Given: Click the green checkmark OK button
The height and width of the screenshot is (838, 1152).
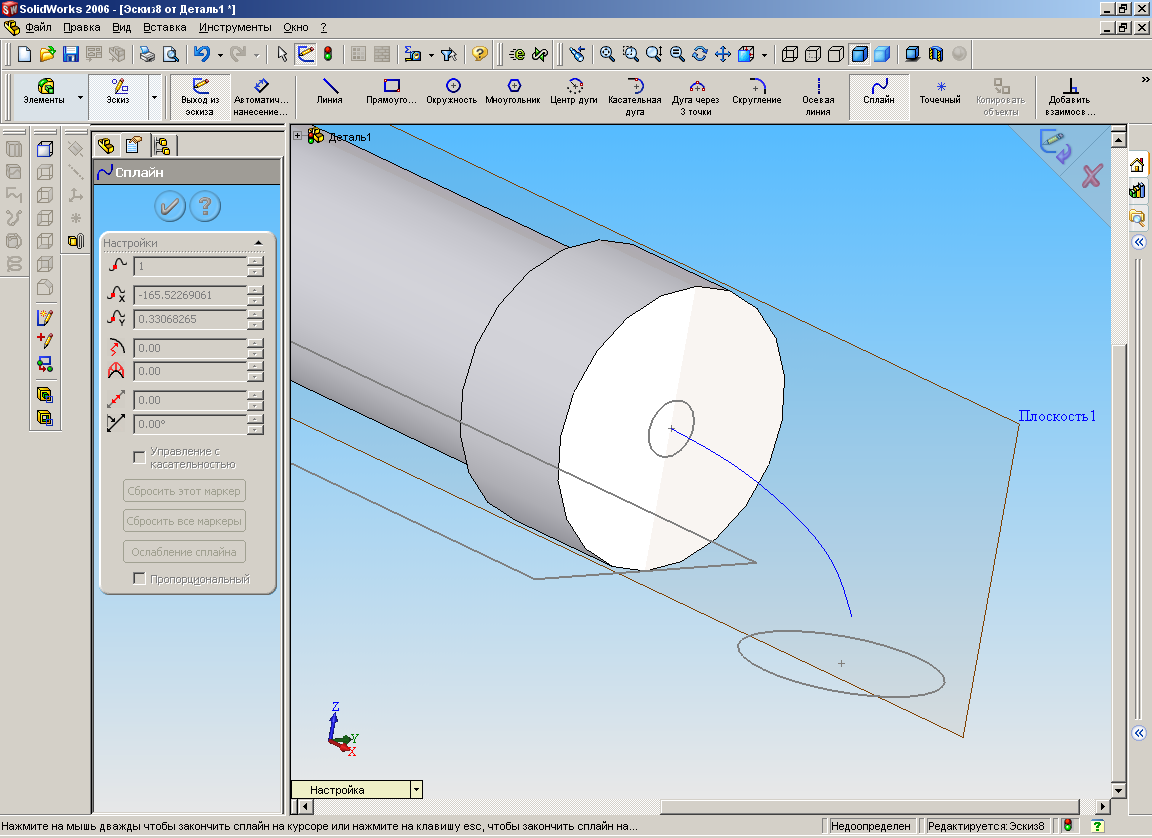Looking at the screenshot, I should 169,206.
